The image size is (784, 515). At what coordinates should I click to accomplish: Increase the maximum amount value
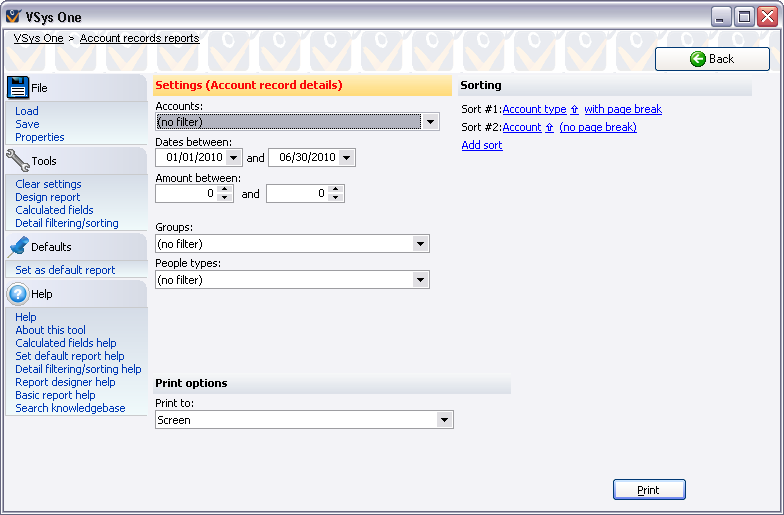[x=336, y=189]
